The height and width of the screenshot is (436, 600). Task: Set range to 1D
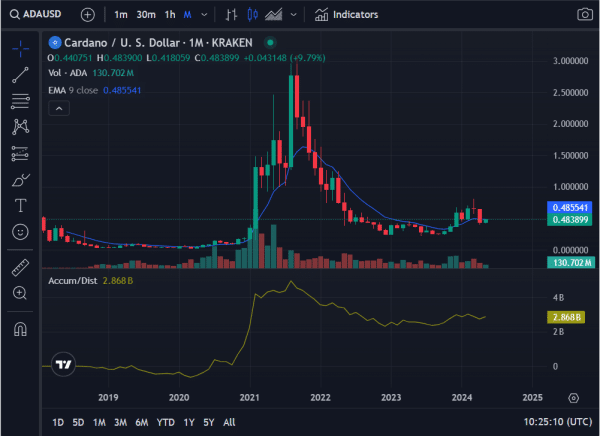[58, 422]
